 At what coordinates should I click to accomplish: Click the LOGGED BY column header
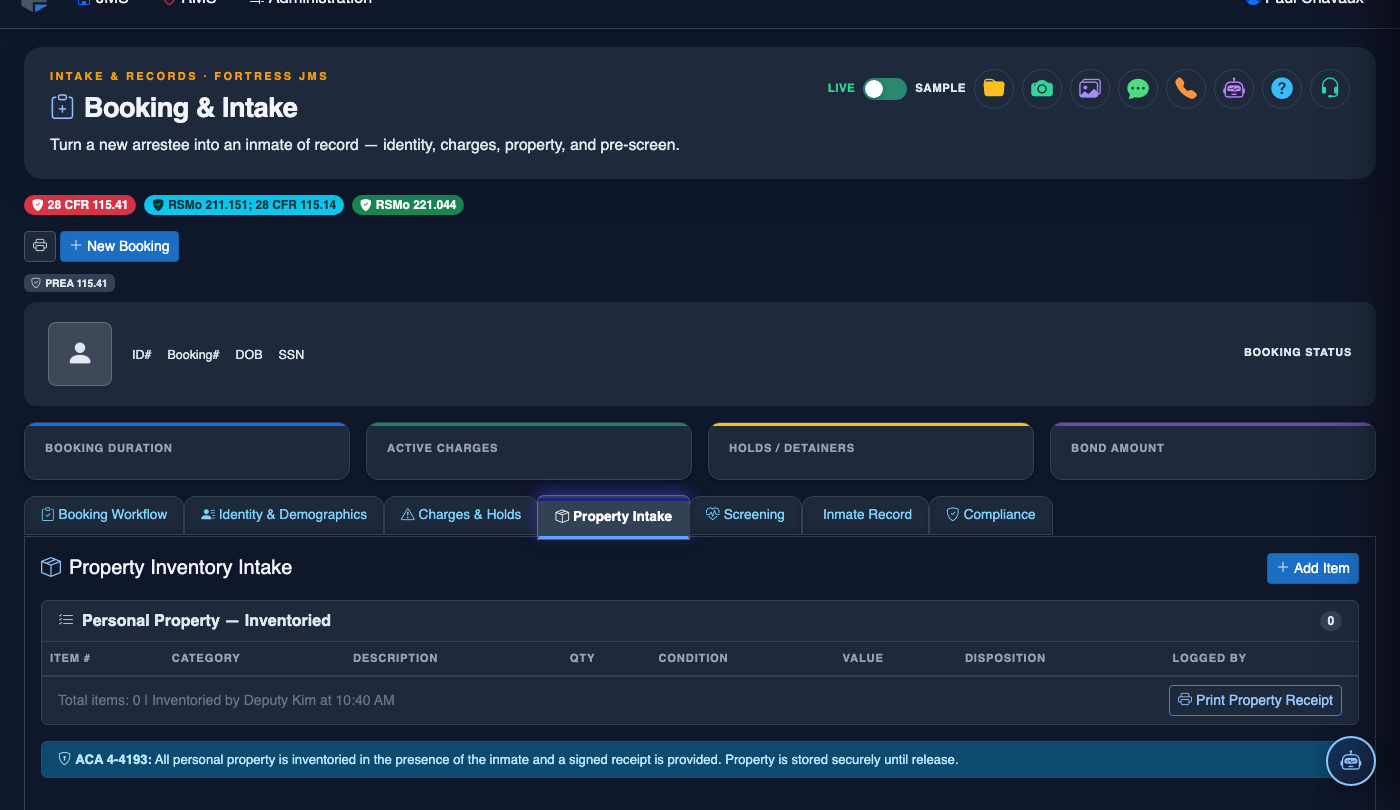pos(1209,658)
